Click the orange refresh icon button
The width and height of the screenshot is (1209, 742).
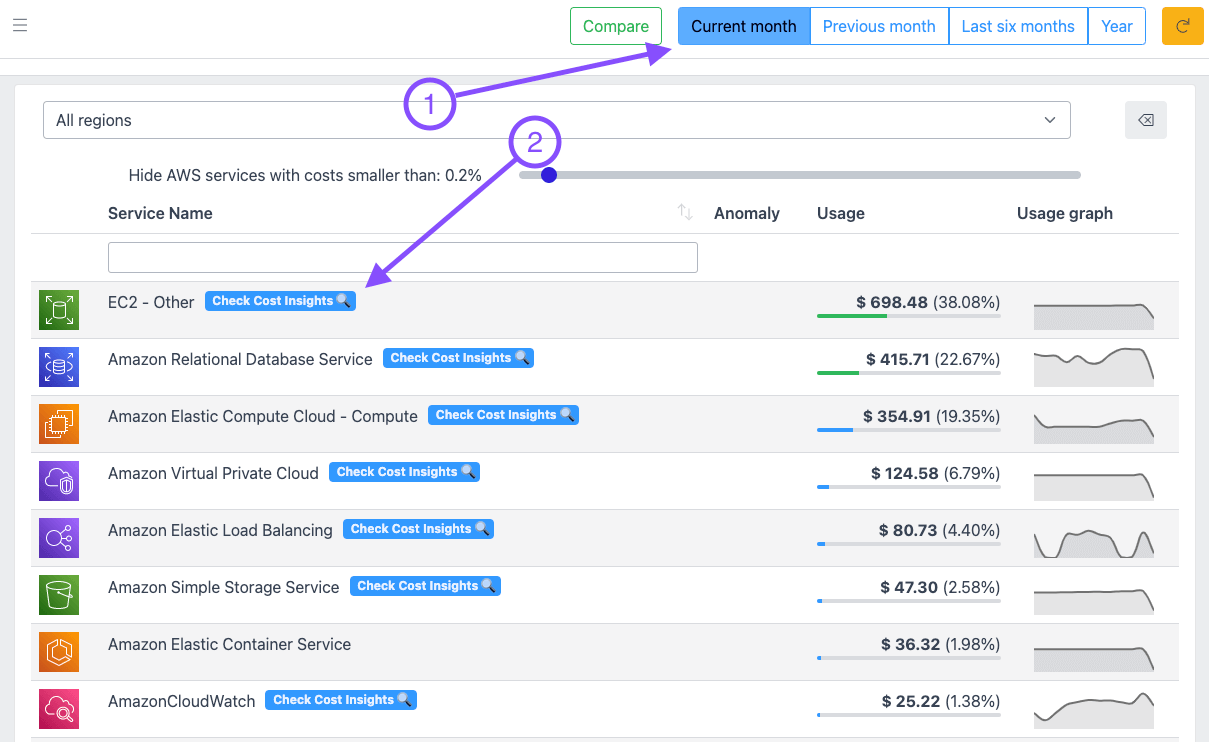pyautogui.click(x=1182, y=26)
